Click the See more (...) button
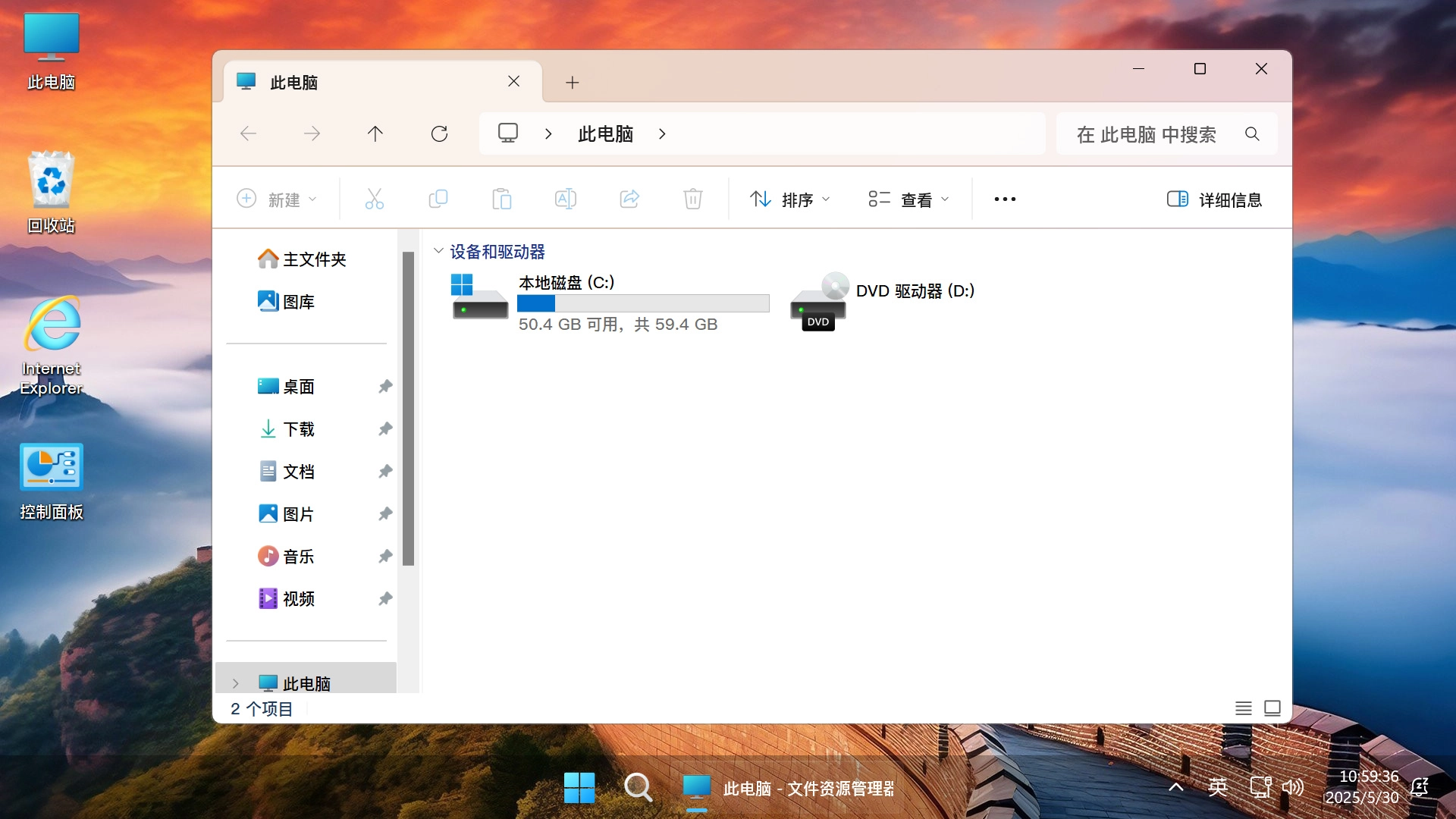 (1004, 199)
